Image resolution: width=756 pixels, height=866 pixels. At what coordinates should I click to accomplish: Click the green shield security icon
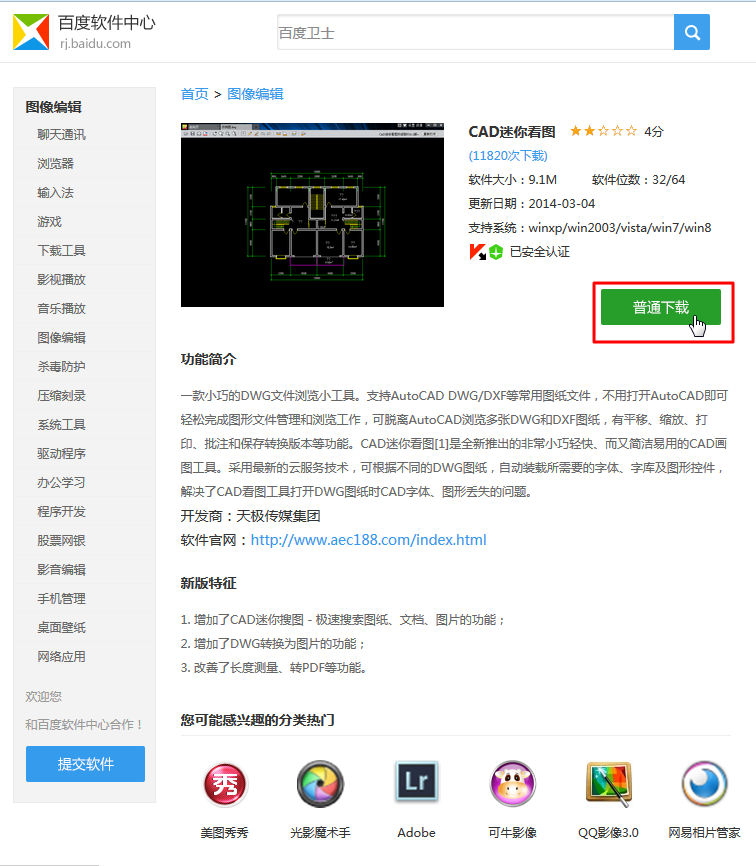coord(496,252)
